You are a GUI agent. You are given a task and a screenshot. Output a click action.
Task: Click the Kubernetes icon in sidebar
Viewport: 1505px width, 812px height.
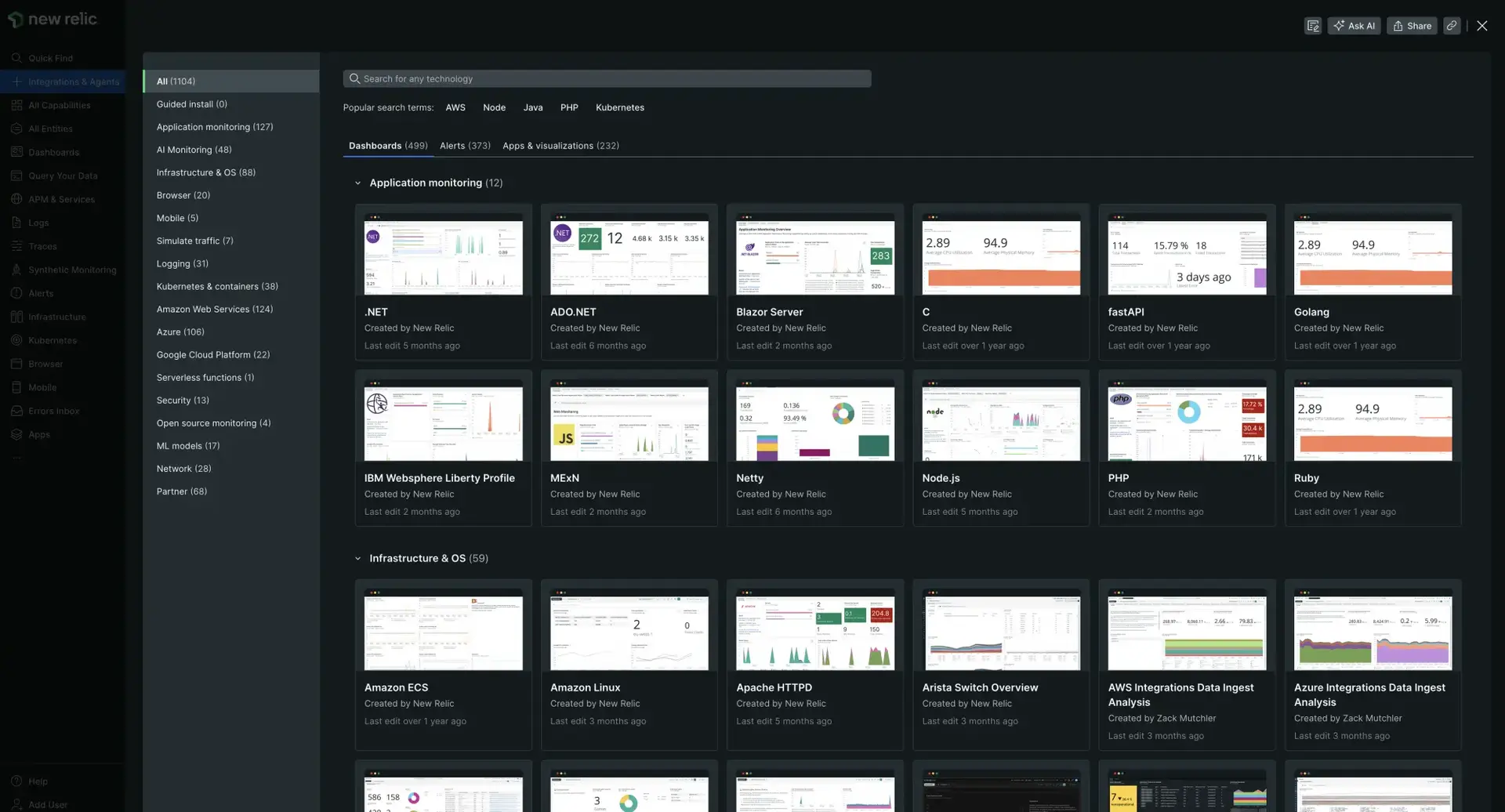(x=16, y=340)
